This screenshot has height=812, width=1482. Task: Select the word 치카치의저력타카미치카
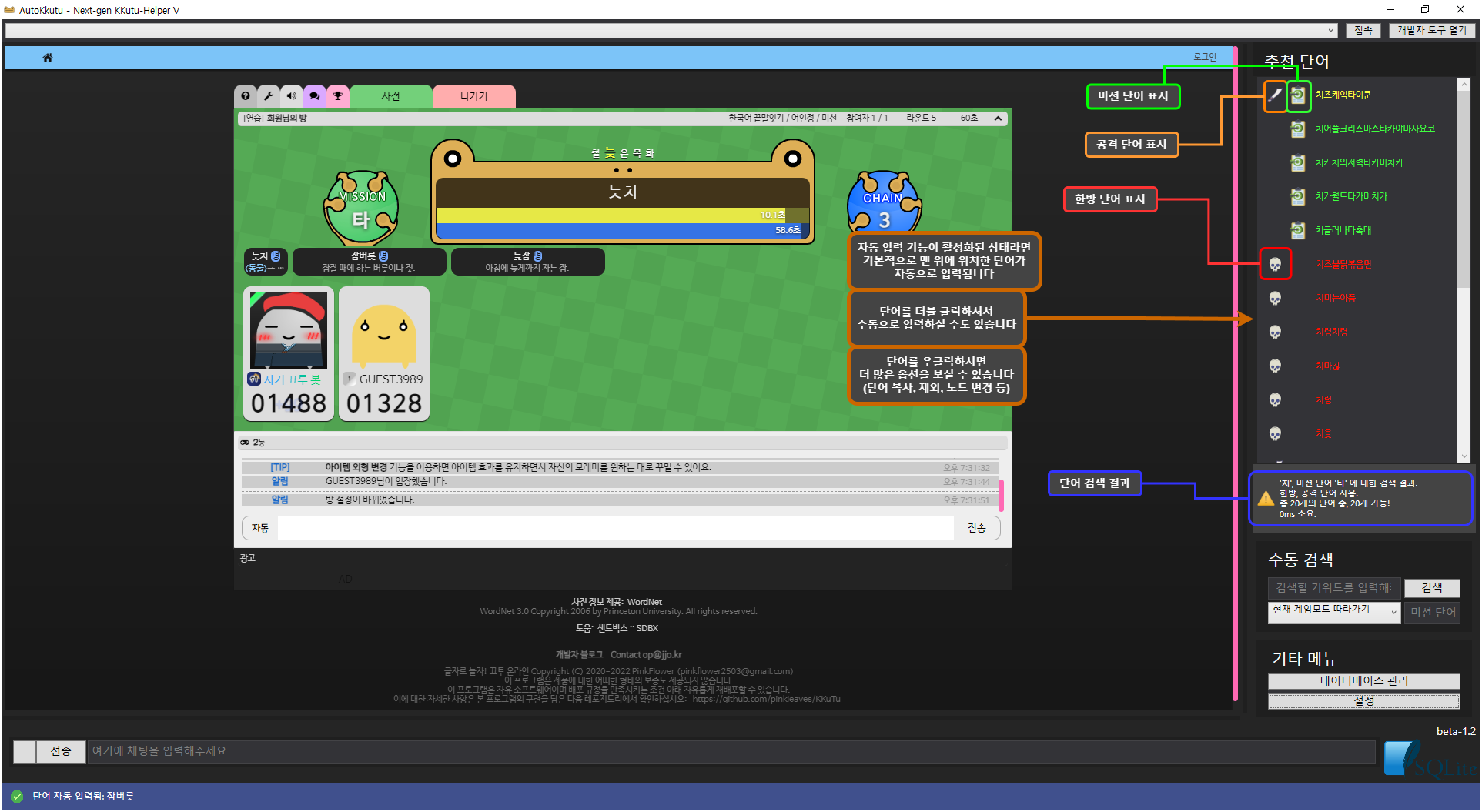(x=1360, y=163)
